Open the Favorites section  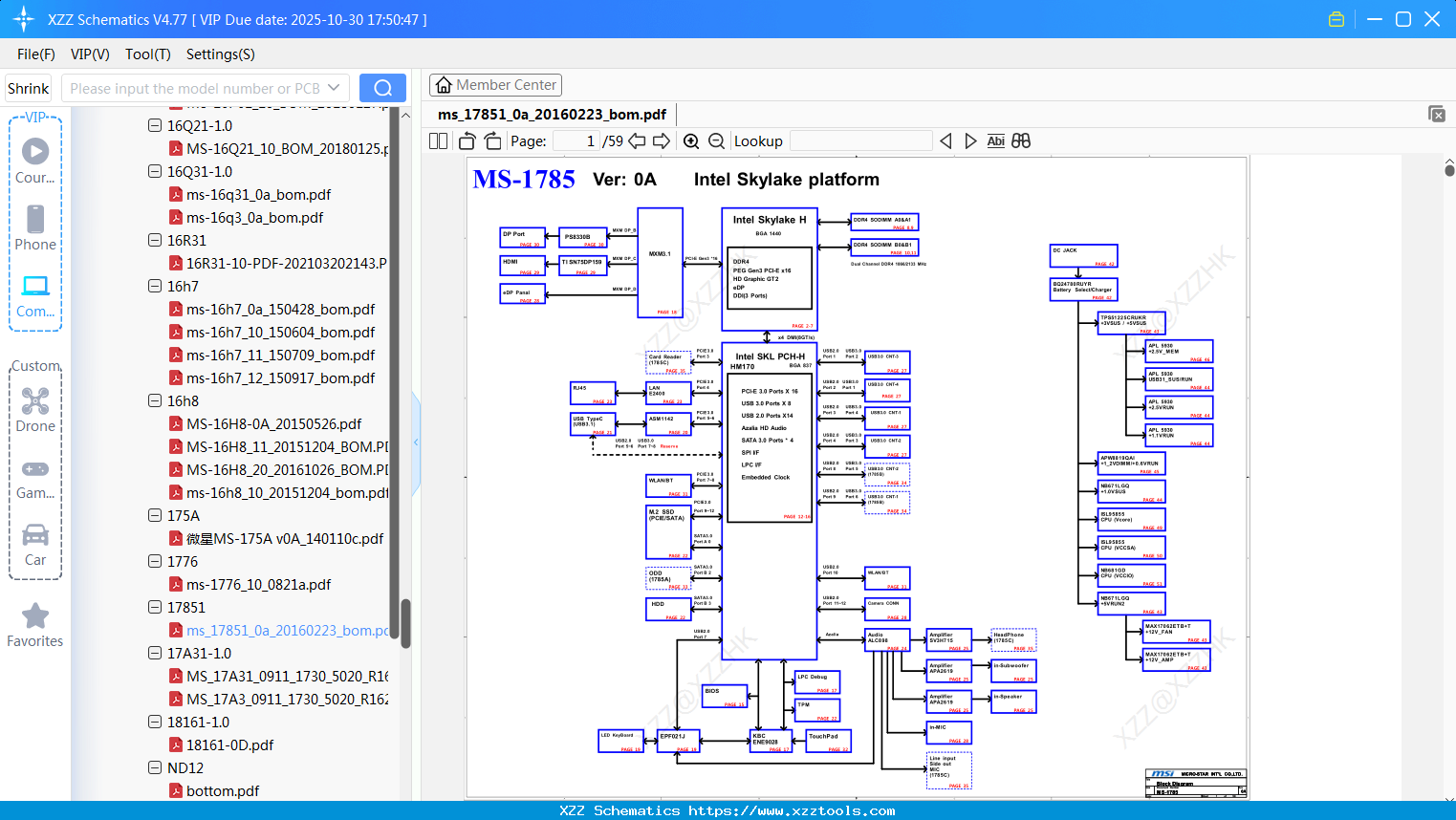[35, 626]
